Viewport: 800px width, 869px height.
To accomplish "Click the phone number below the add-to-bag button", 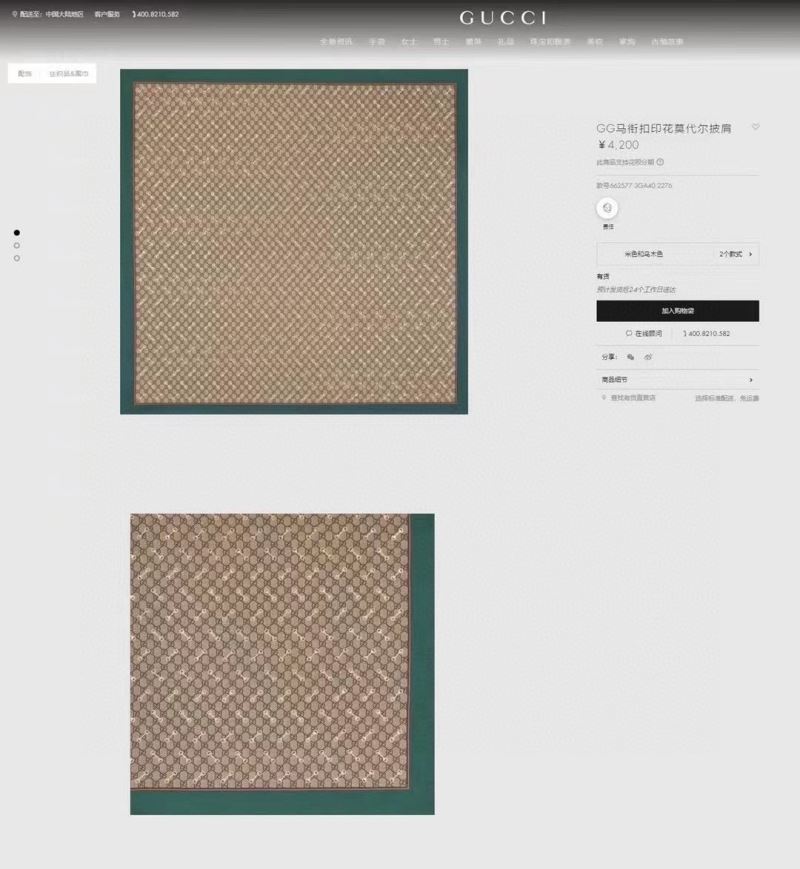I will (706, 334).
